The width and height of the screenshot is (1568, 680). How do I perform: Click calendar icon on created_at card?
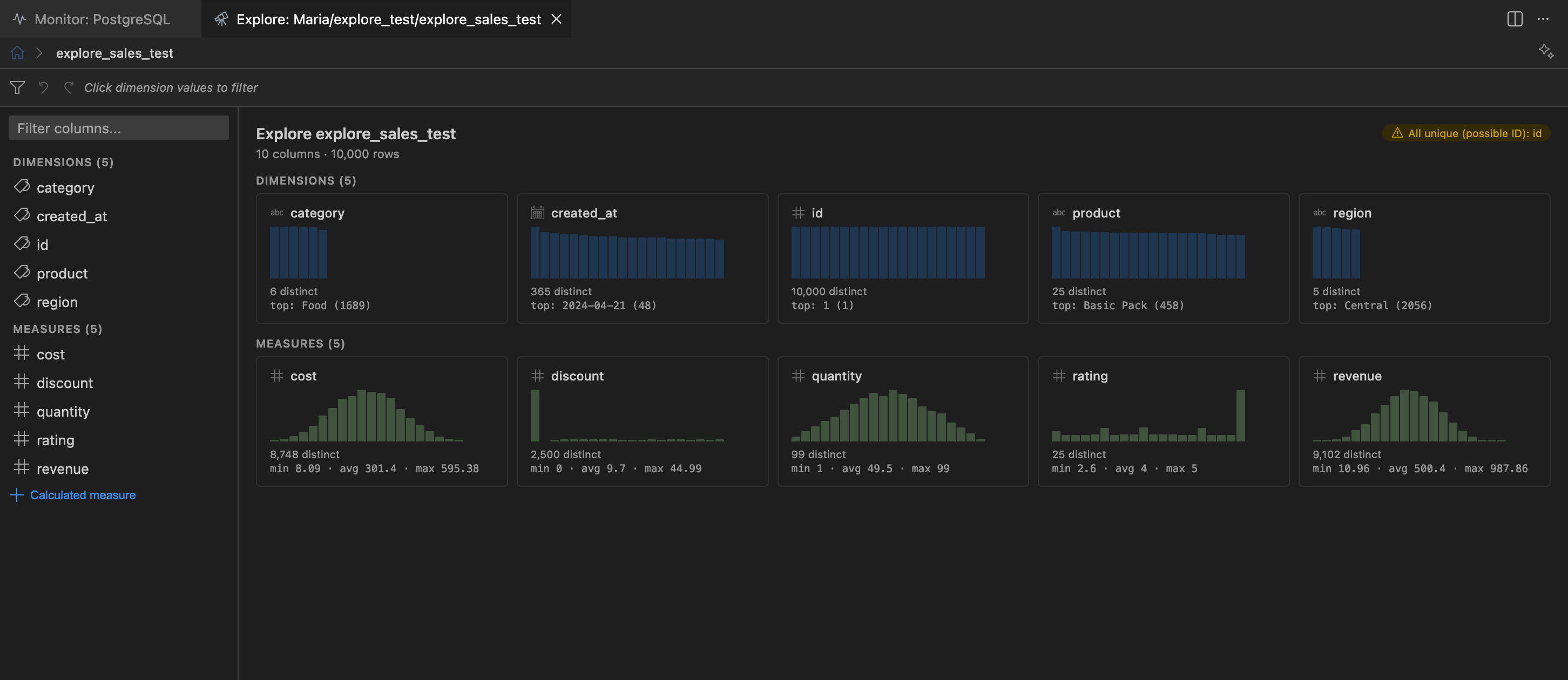(537, 212)
